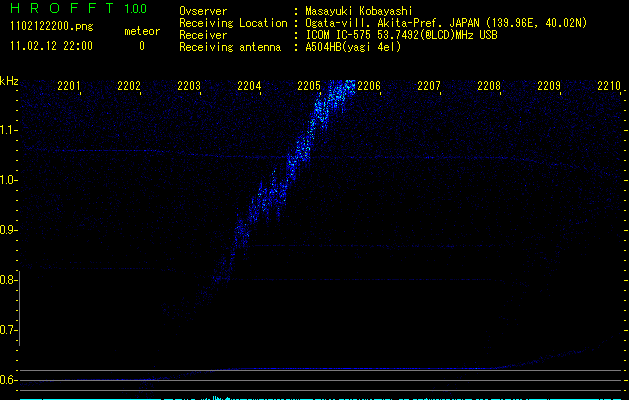
Task: Select the A504HB(yagi 4el) antenna text
Action: (x=353, y=47)
